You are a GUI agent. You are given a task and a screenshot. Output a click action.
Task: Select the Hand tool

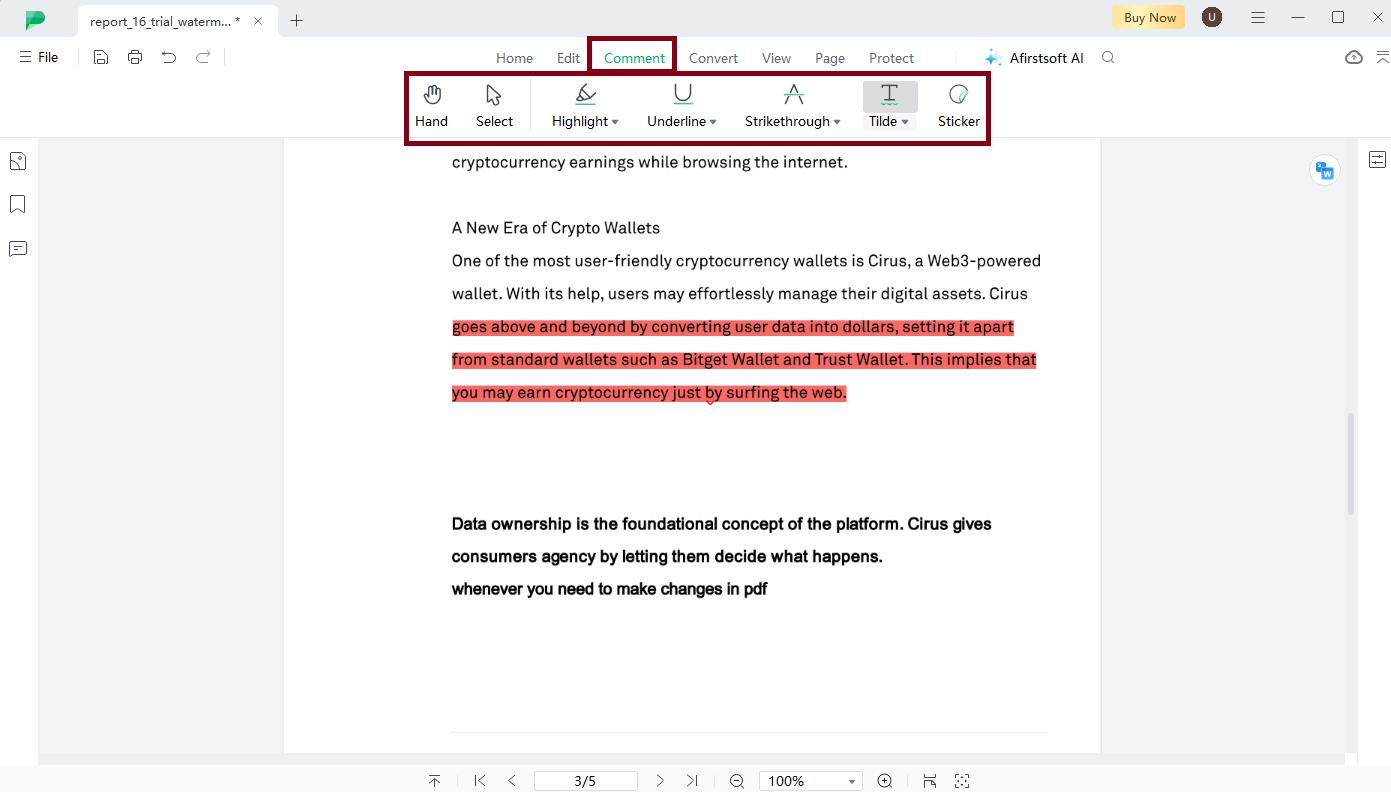click(431, 106)
